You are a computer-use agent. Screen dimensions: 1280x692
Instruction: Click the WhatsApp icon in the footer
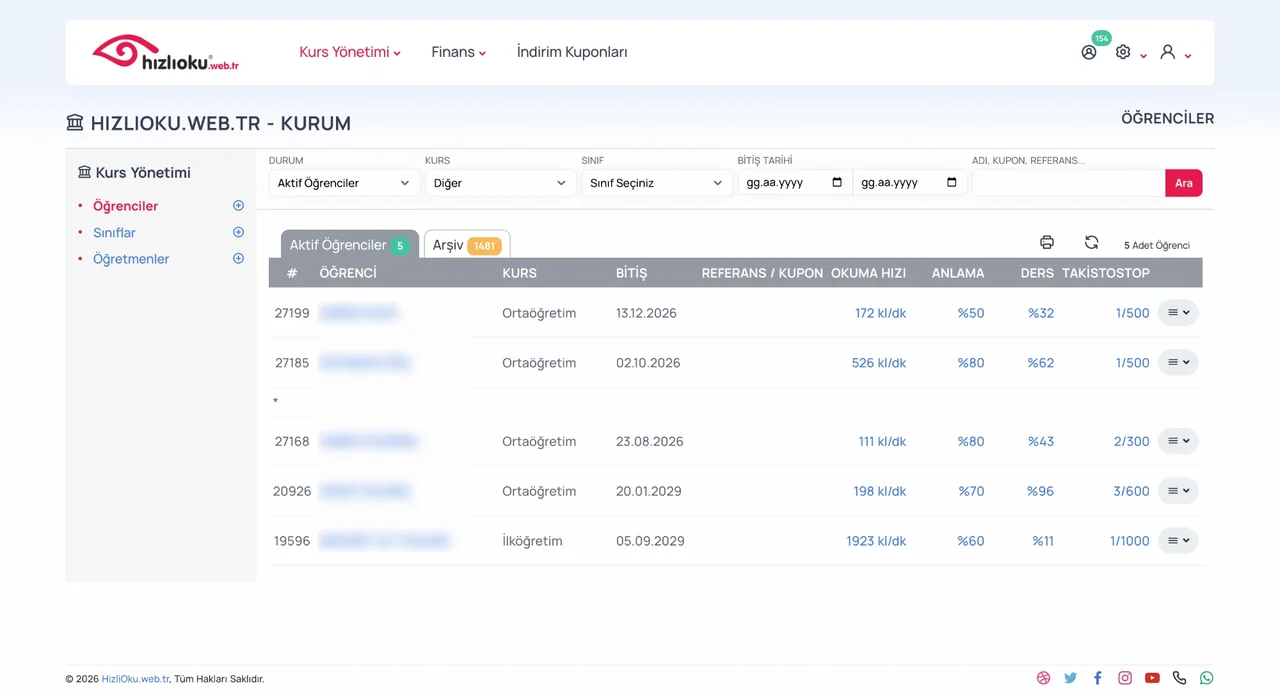(1206, 678)
